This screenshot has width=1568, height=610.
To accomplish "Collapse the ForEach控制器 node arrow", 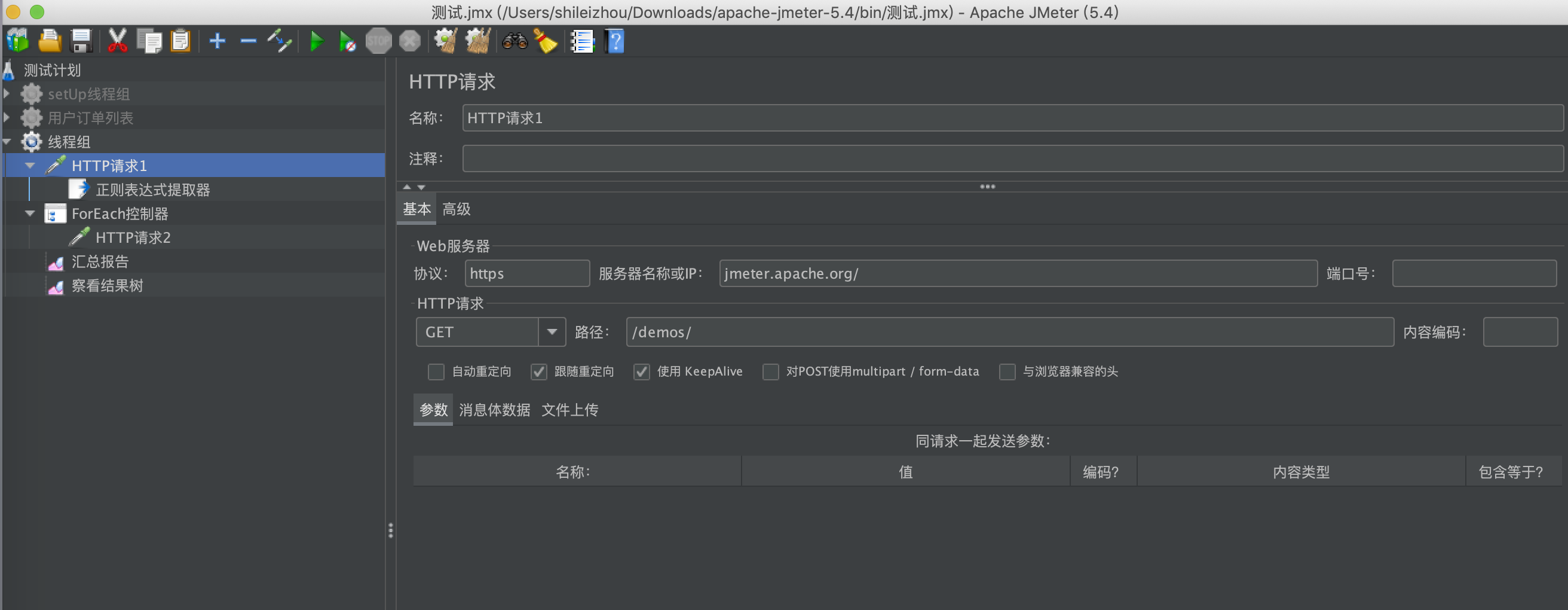I will click(30, 213).
